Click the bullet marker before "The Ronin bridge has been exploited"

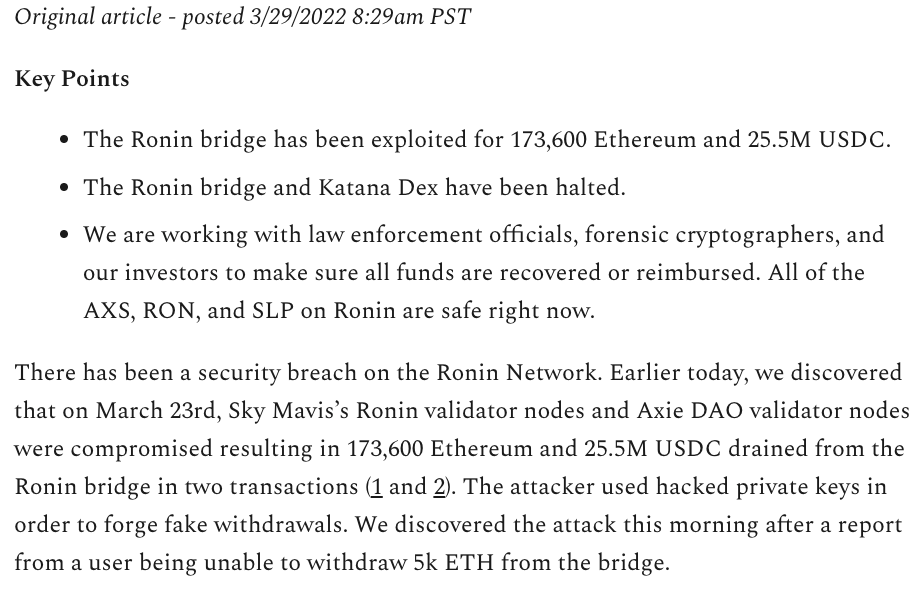pyautogui.click(x=65, y=140)
